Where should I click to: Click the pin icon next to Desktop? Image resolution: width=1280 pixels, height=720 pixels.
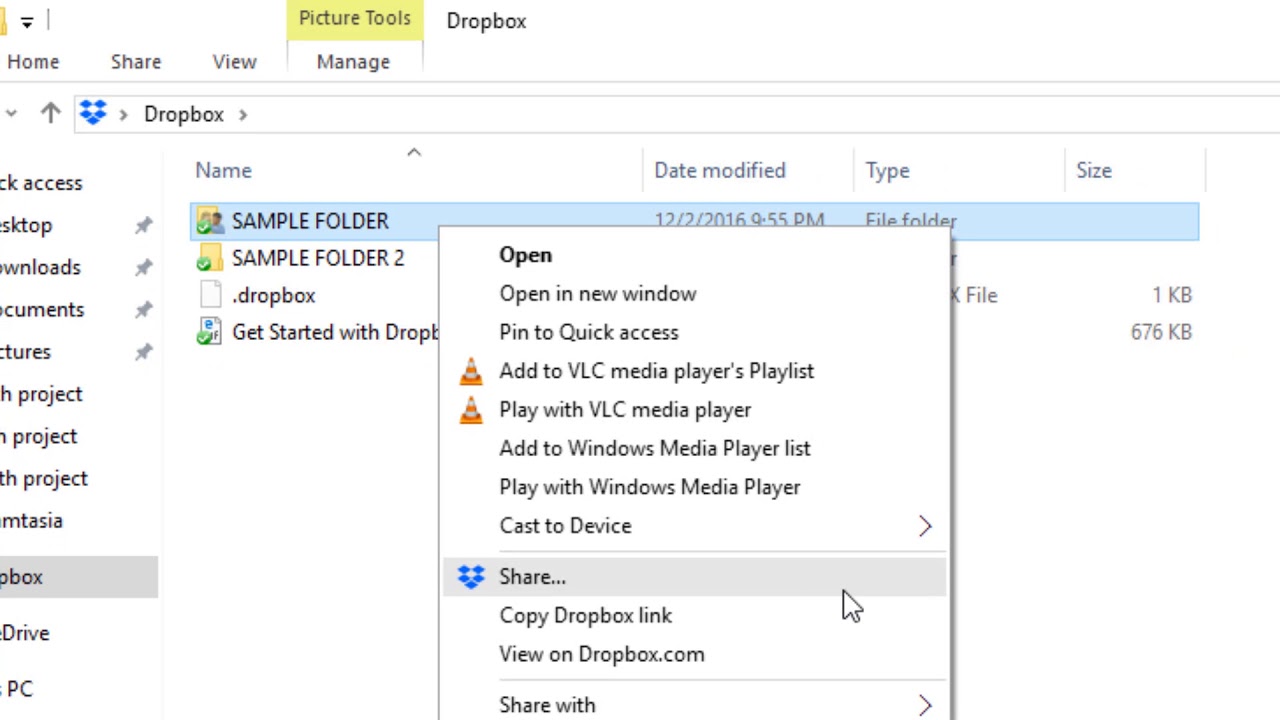tap(144, 225)
